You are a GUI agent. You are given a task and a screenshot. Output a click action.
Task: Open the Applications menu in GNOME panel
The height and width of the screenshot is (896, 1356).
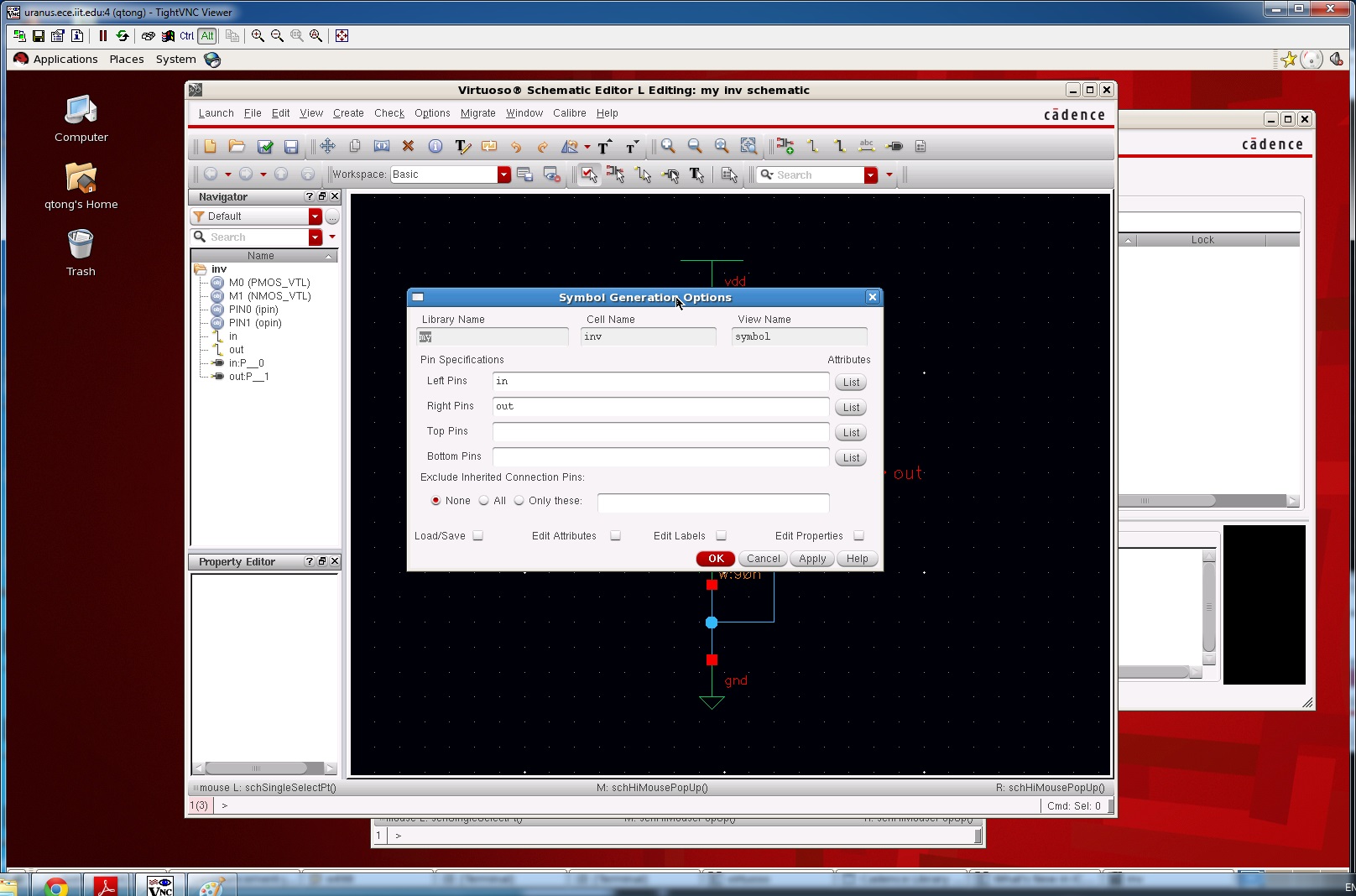(x=65, y=59)
